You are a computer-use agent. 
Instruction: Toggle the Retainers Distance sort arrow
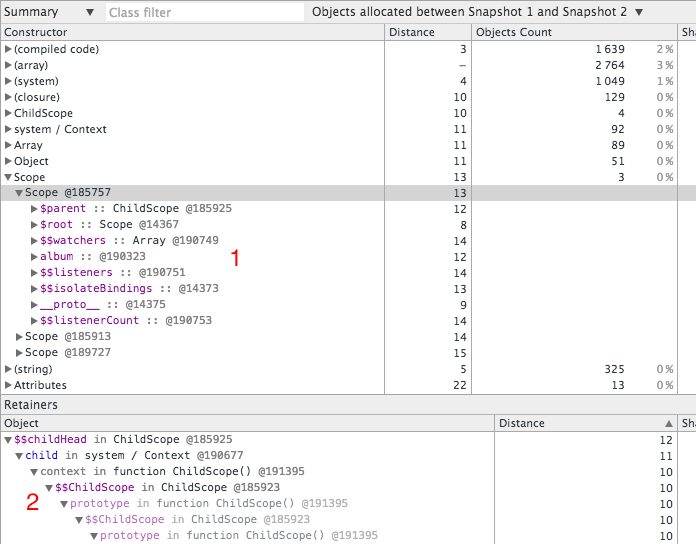click(668, 424)
